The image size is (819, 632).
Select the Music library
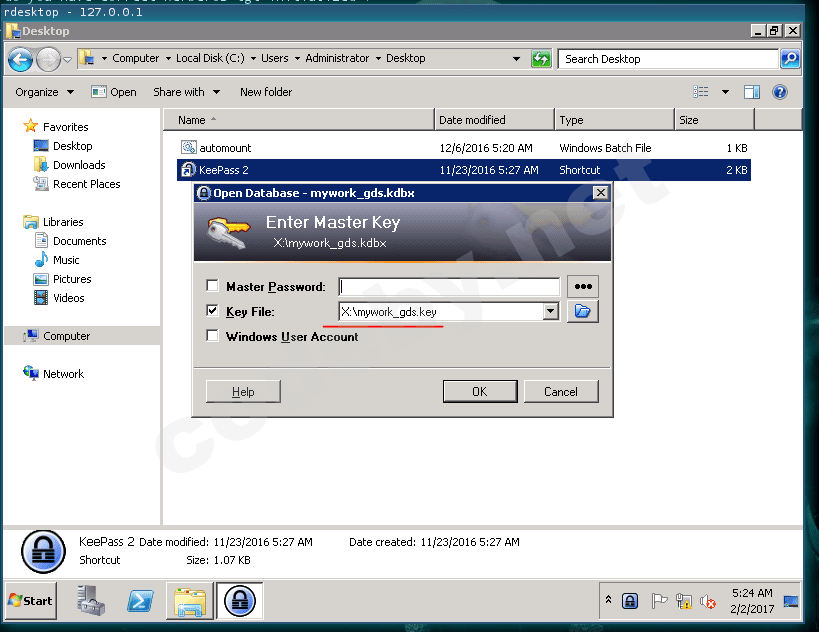click(66, 260)
